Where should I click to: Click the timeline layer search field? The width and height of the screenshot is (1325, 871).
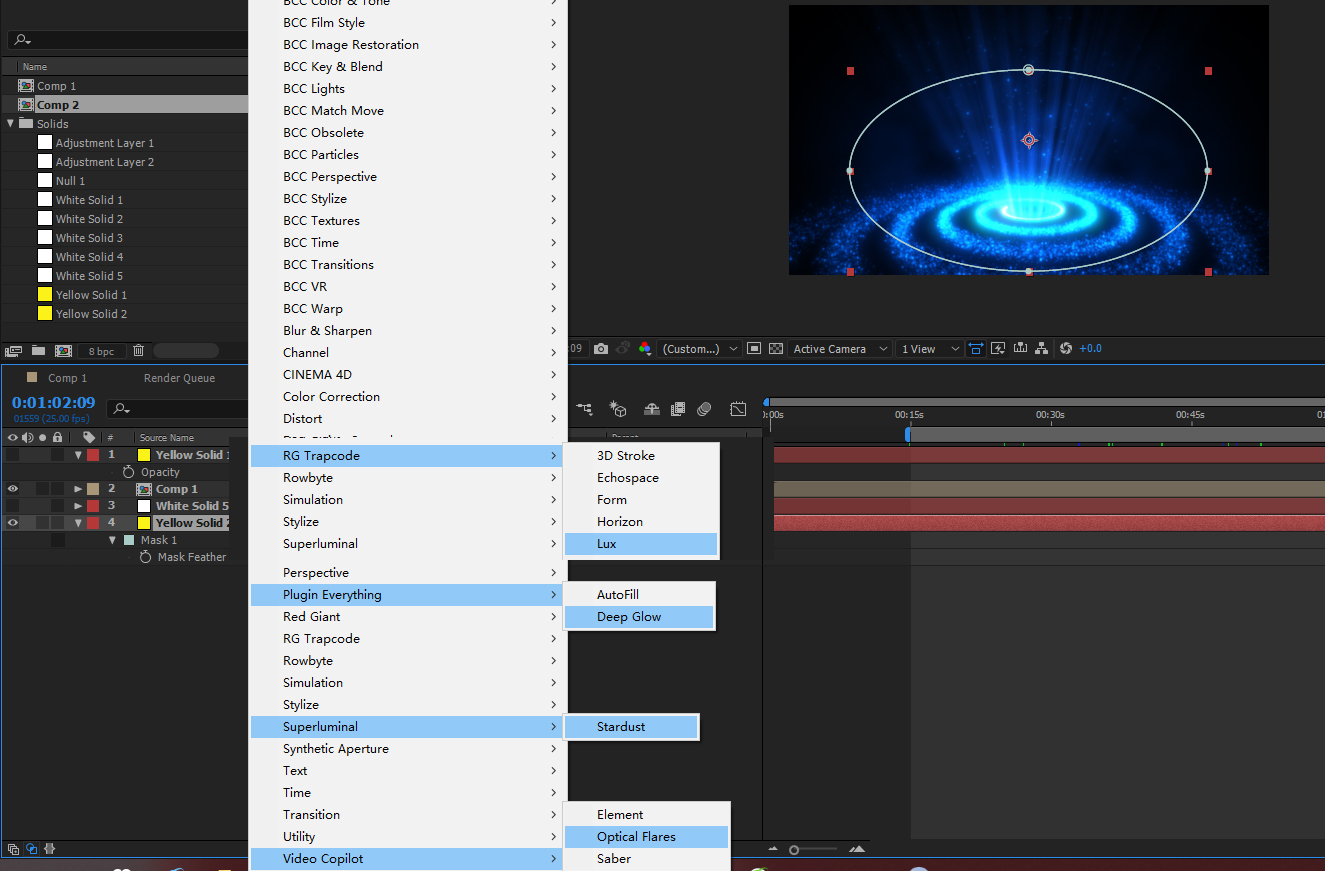click(178, 408)
